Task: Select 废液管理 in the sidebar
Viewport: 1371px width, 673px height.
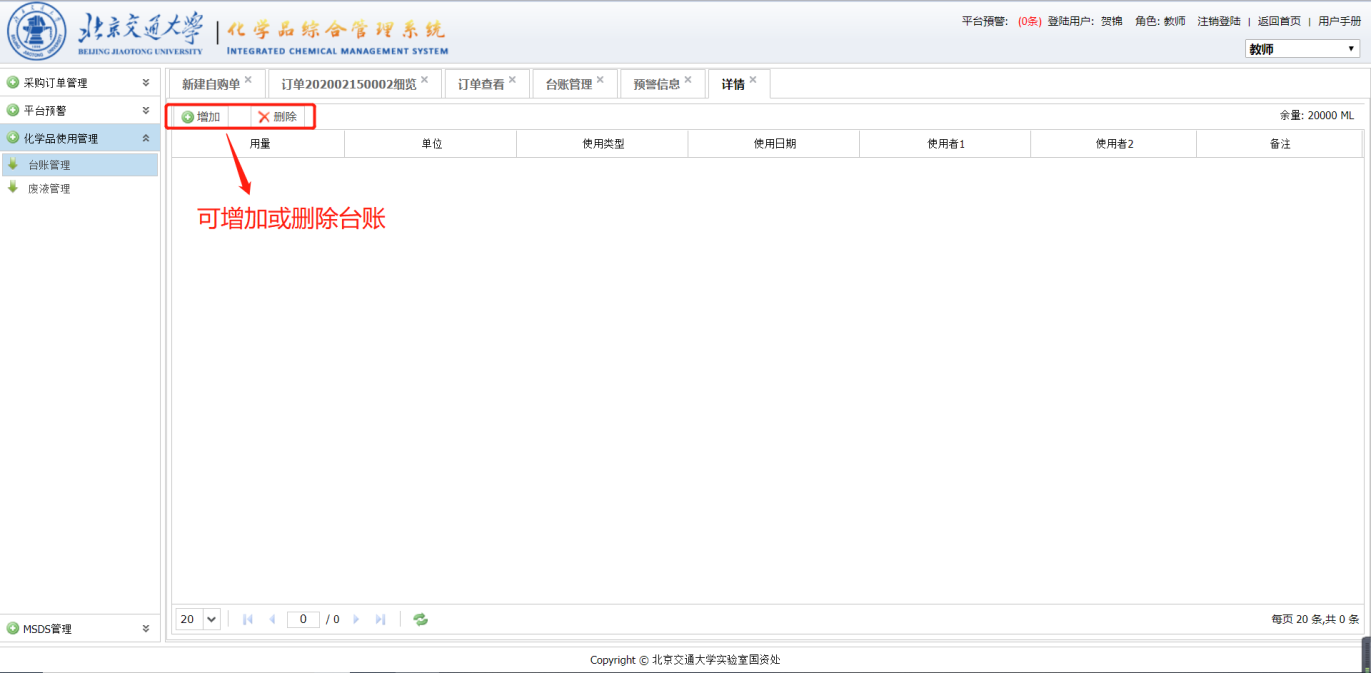Action: pos(49,189)
